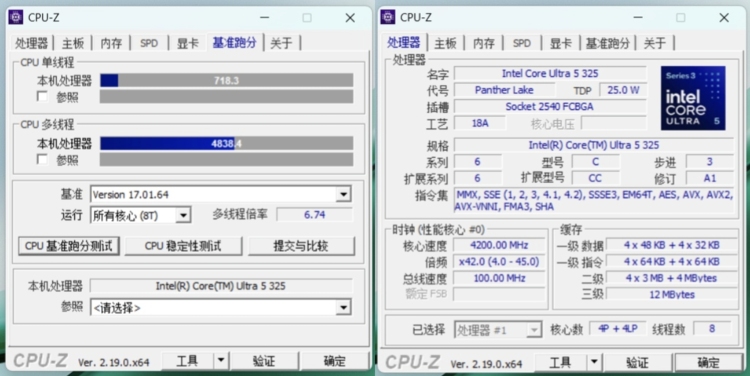Minimize the right CPU-Z window

pyautogui.click(x=638, y=18)
